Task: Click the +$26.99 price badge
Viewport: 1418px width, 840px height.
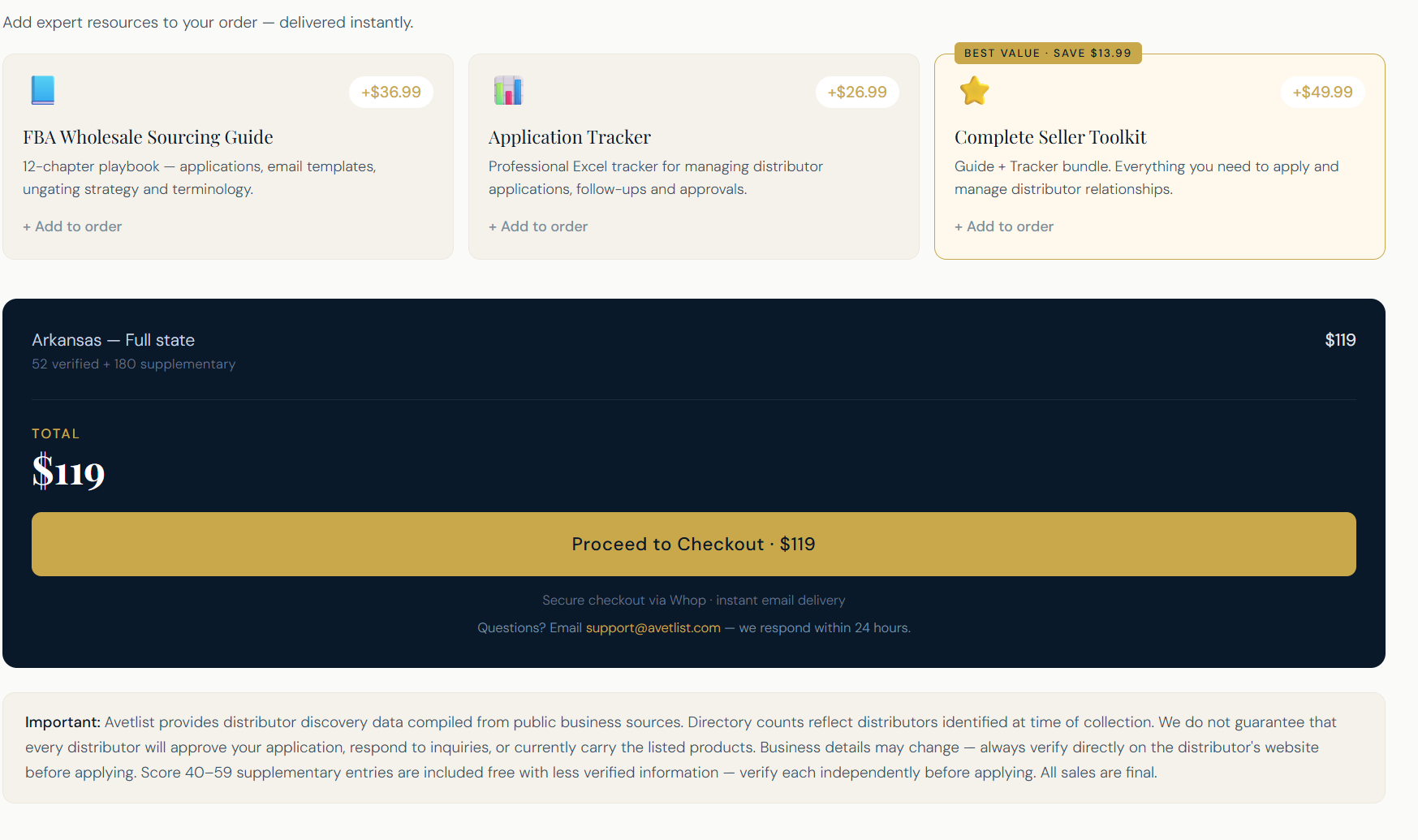Action: (x=857, y=92)
